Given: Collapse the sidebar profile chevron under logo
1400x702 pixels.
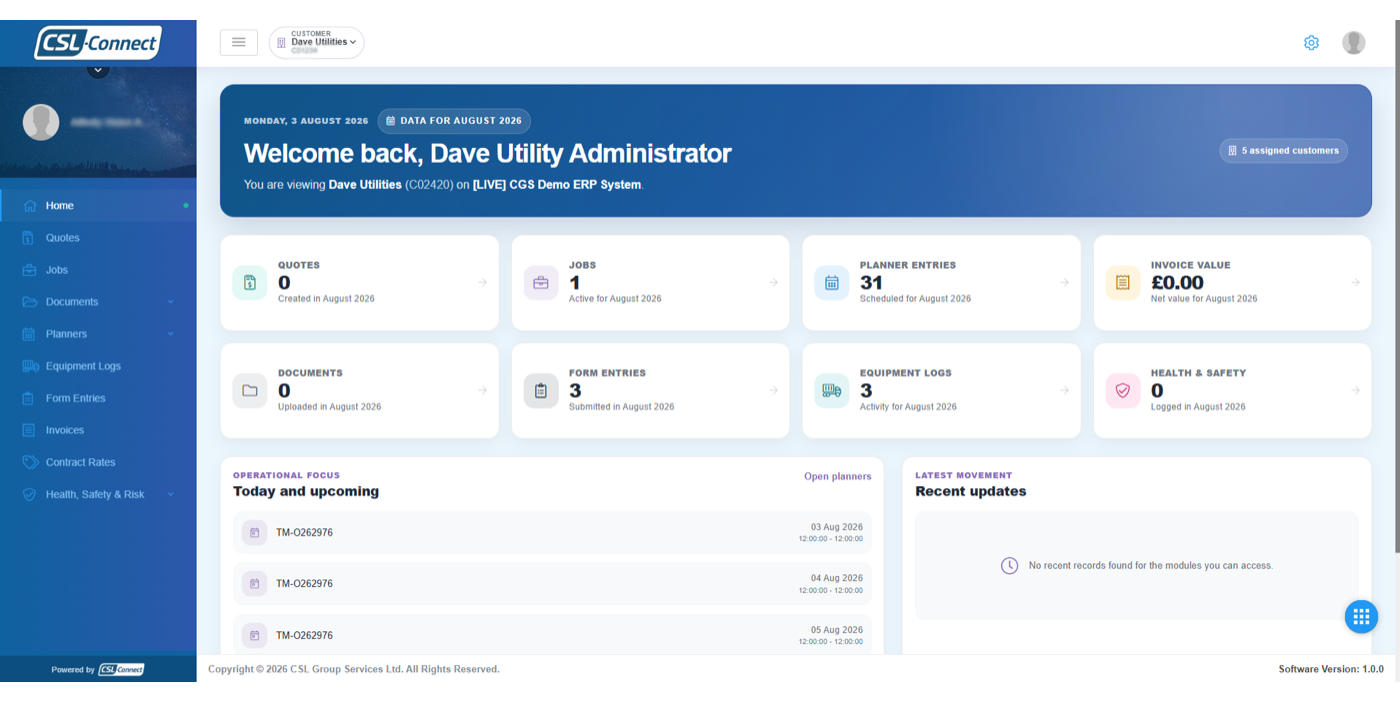Looking at the screenshot, I should tap(97, 69).
